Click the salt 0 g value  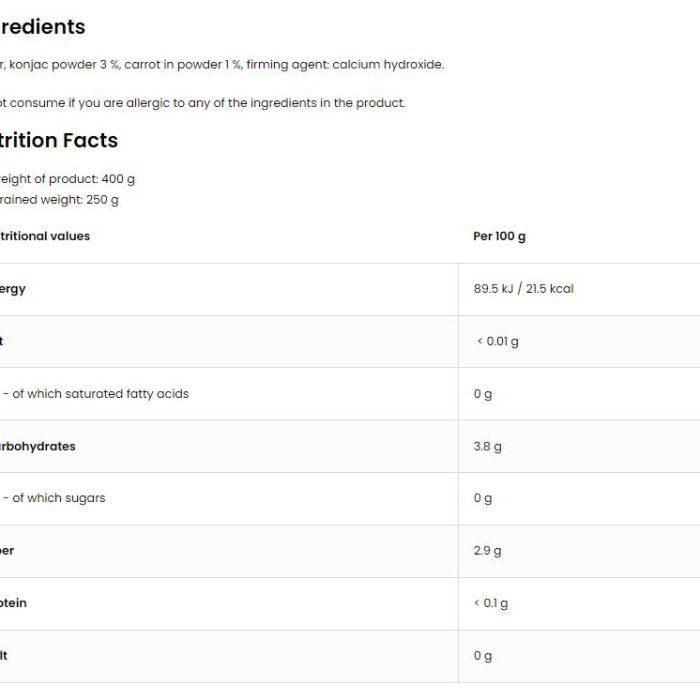(x=483, y=656)
